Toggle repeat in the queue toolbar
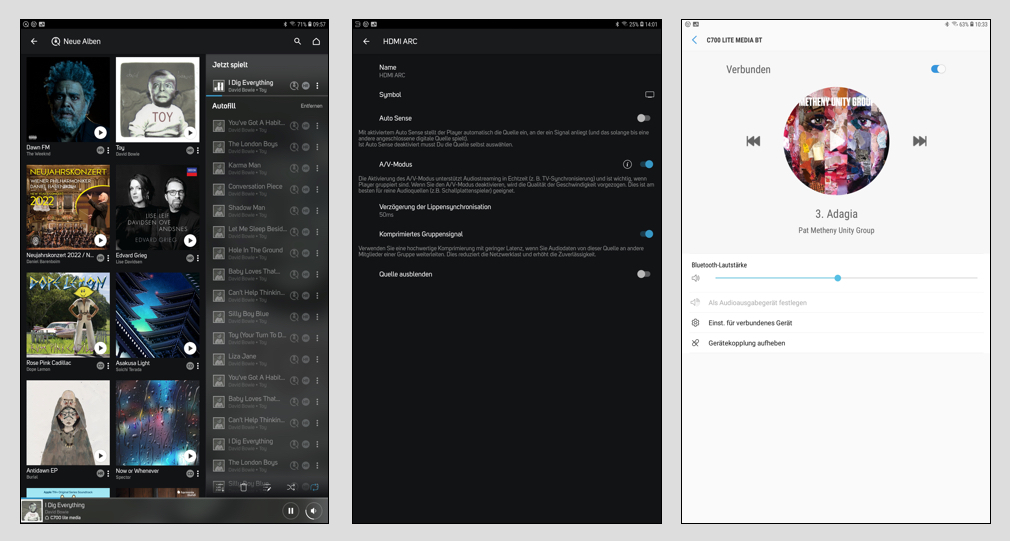 tap(314, 488)
